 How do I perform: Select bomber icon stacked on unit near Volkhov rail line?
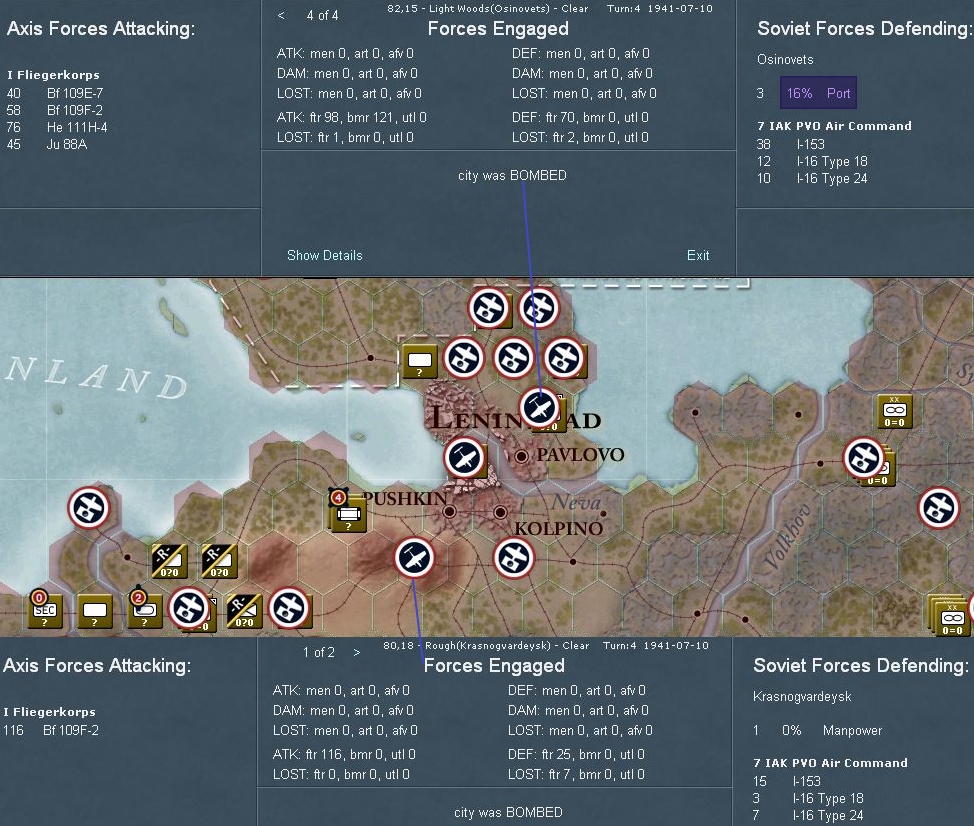(x=864, y=458)
